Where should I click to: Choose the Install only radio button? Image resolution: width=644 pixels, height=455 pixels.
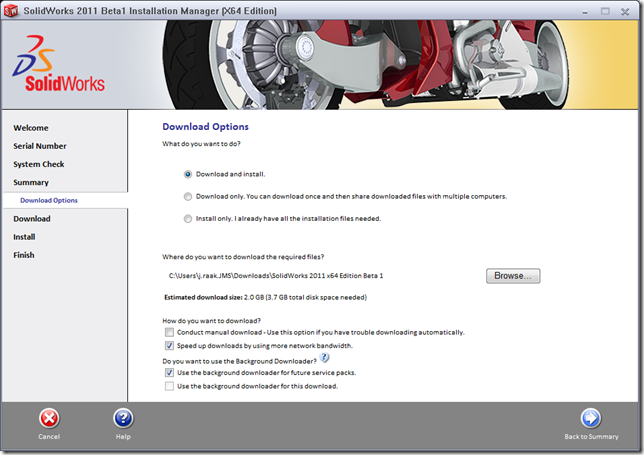[x=188, y=219]
